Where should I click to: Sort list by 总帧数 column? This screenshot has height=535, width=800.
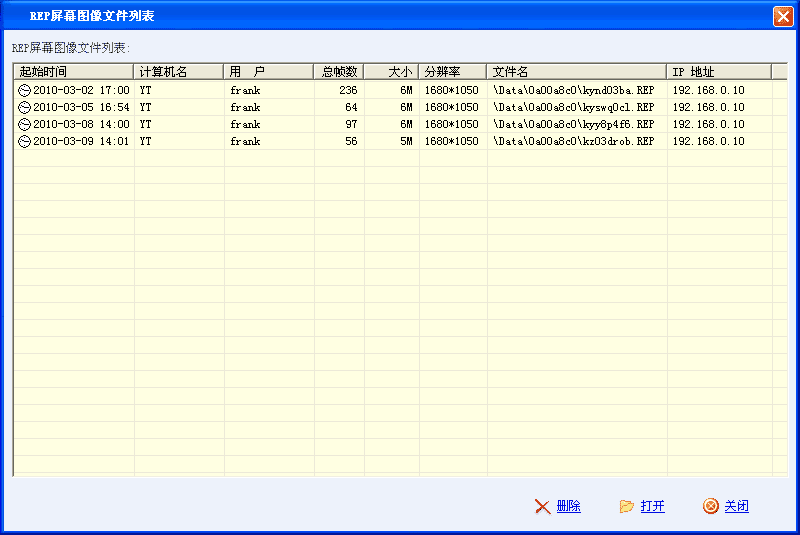tap(339, 72)
